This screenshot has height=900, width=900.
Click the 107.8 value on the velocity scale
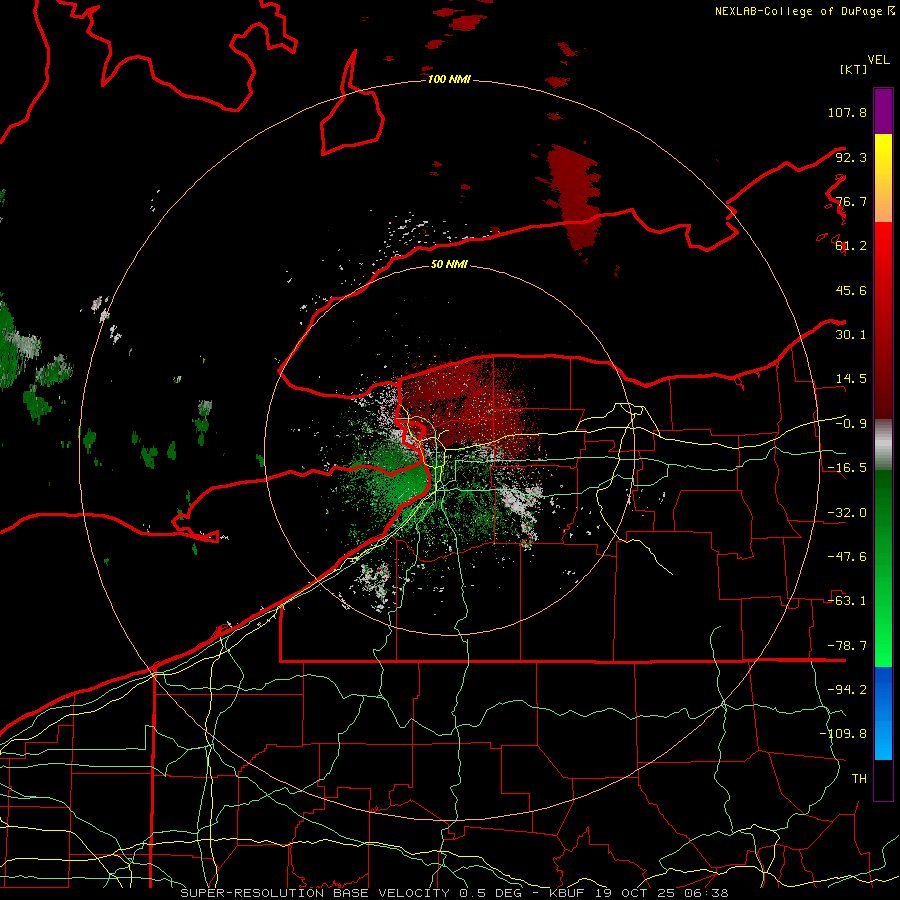(x=847, y=112)
